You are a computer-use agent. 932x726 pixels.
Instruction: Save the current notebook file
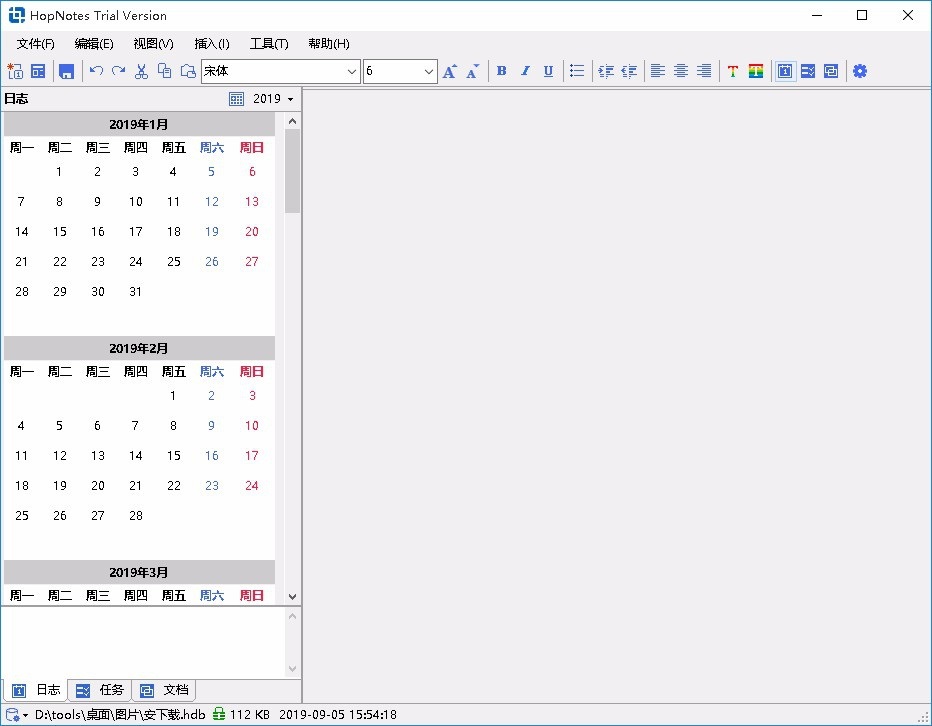tap(66, 71)
